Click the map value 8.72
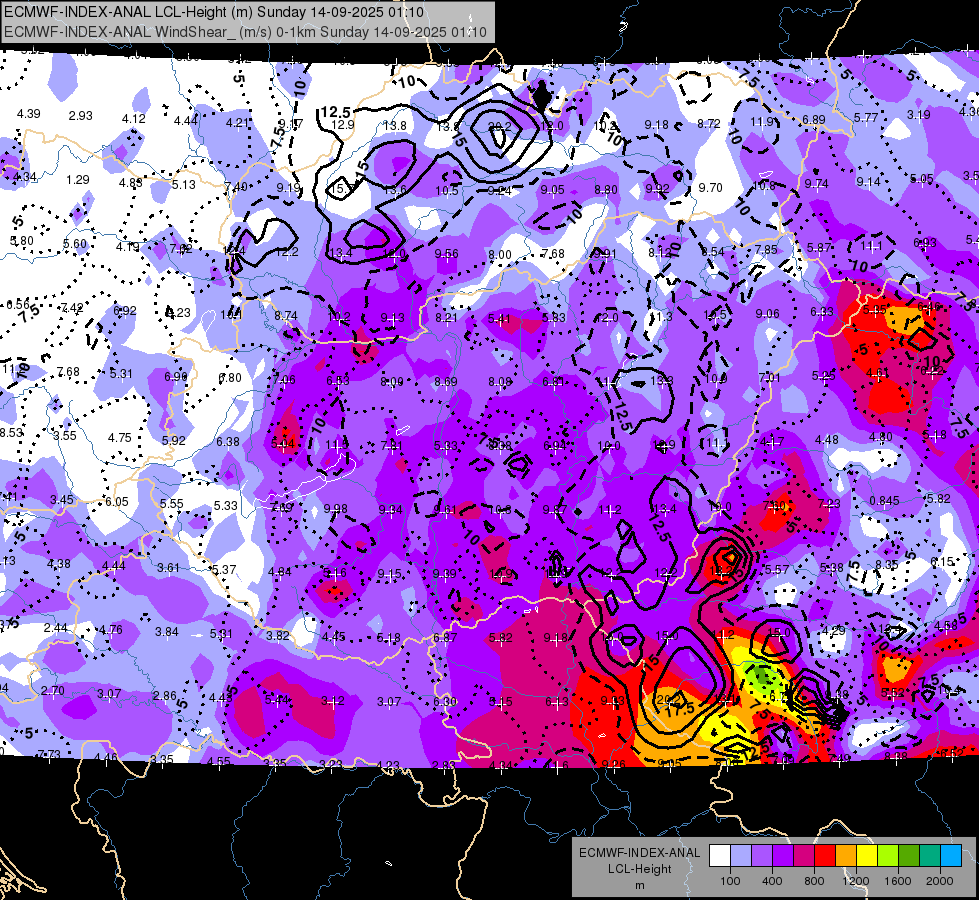The width and height of the screenshot is (979, 900). click(709, 124)
